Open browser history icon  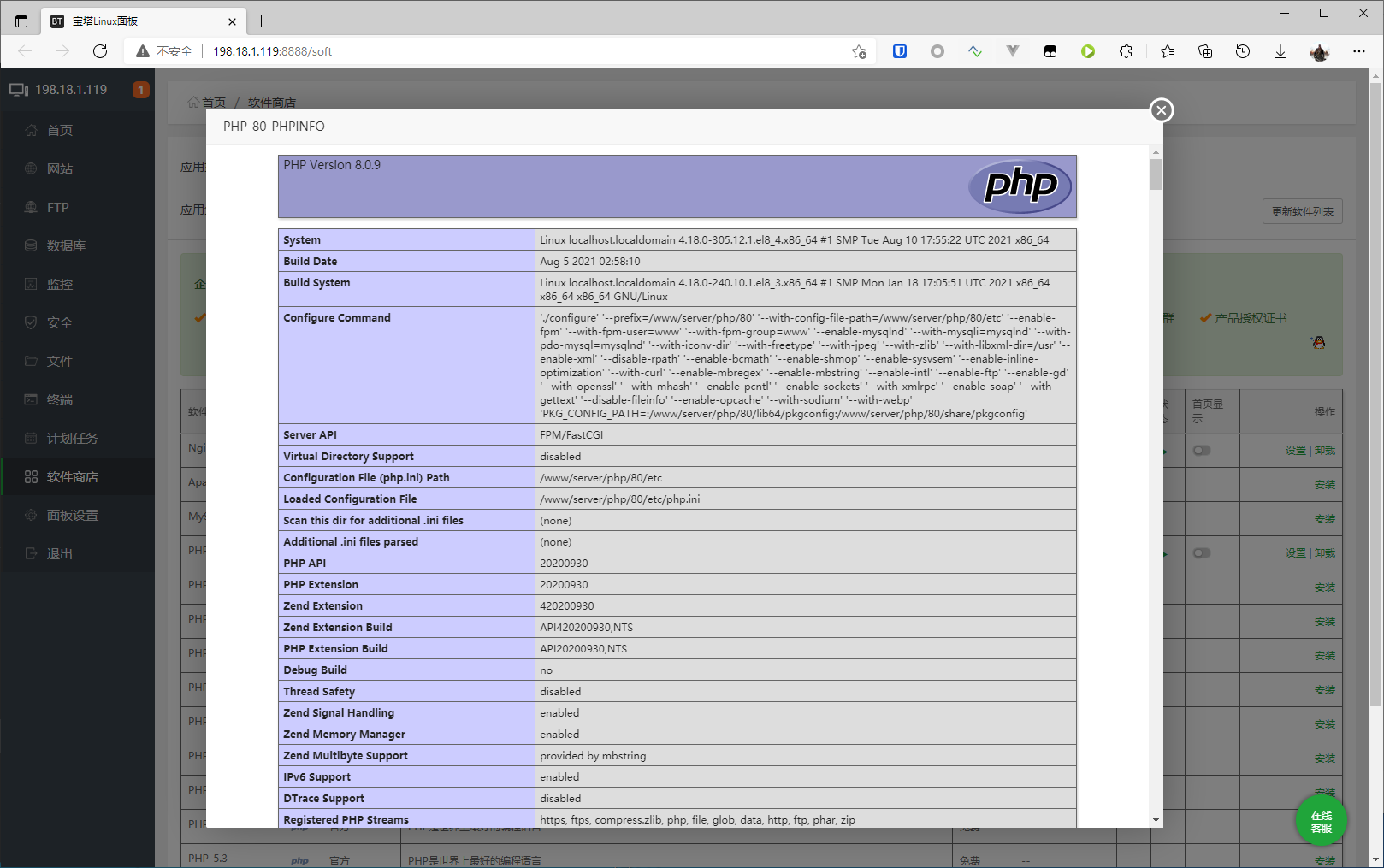(x=1243, y=51)
